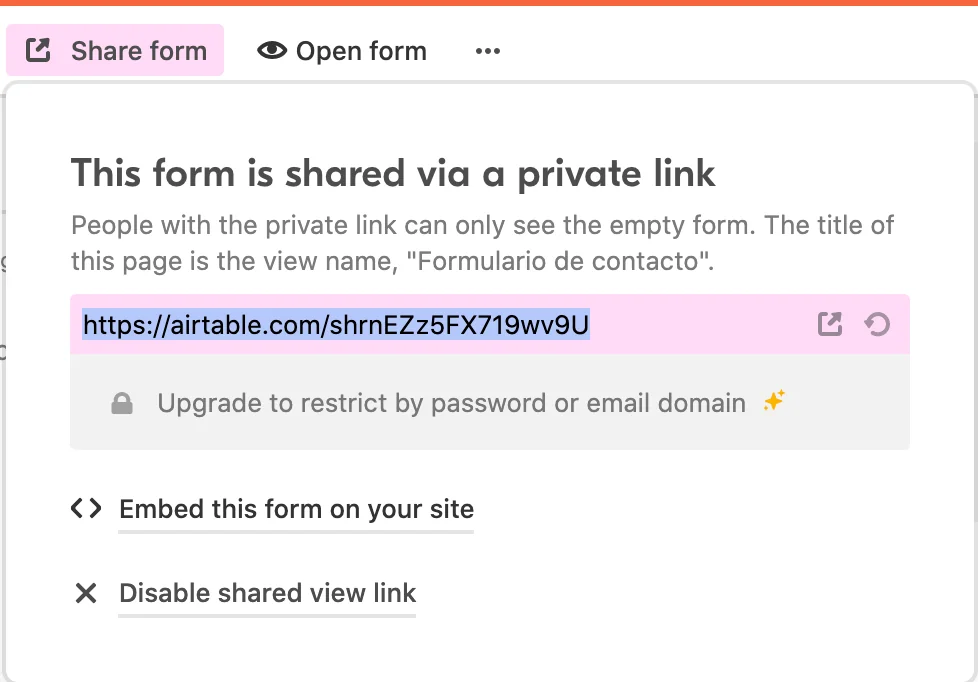Click the X icon beside Disable link
This screenshot has height=682, width=978.
coord(86,593)
